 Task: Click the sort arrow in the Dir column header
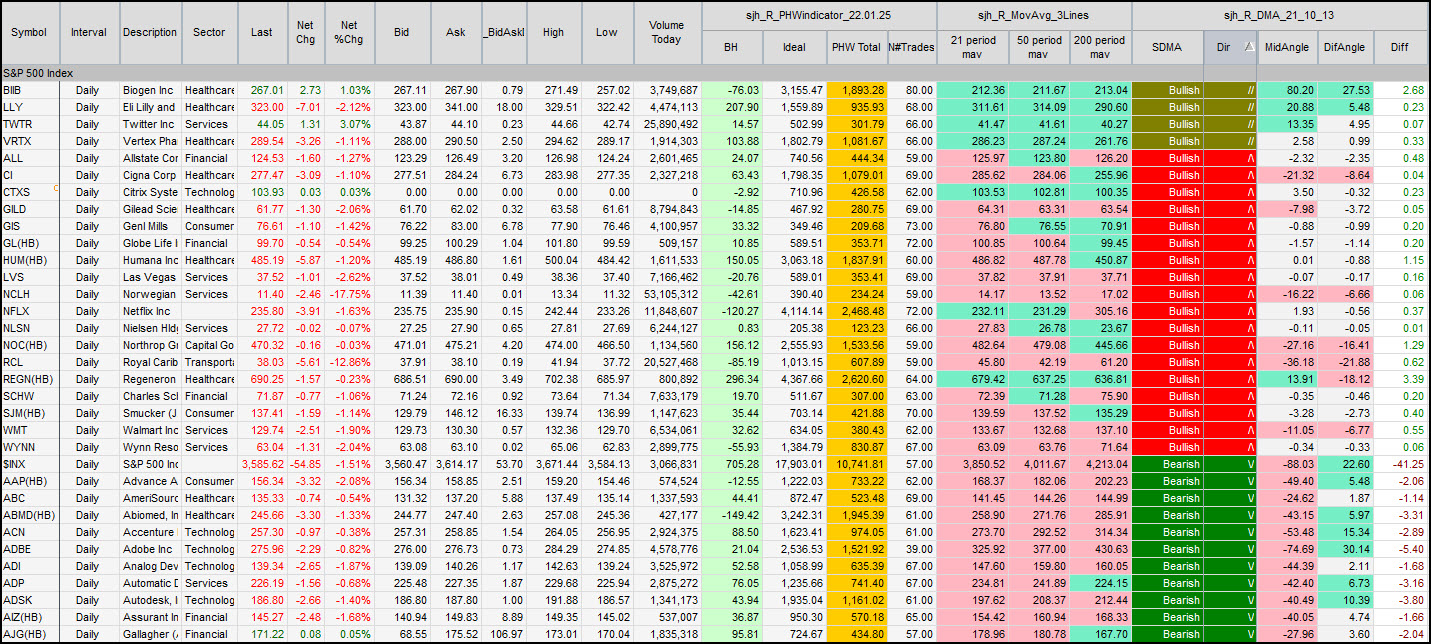click(1247, 46)
